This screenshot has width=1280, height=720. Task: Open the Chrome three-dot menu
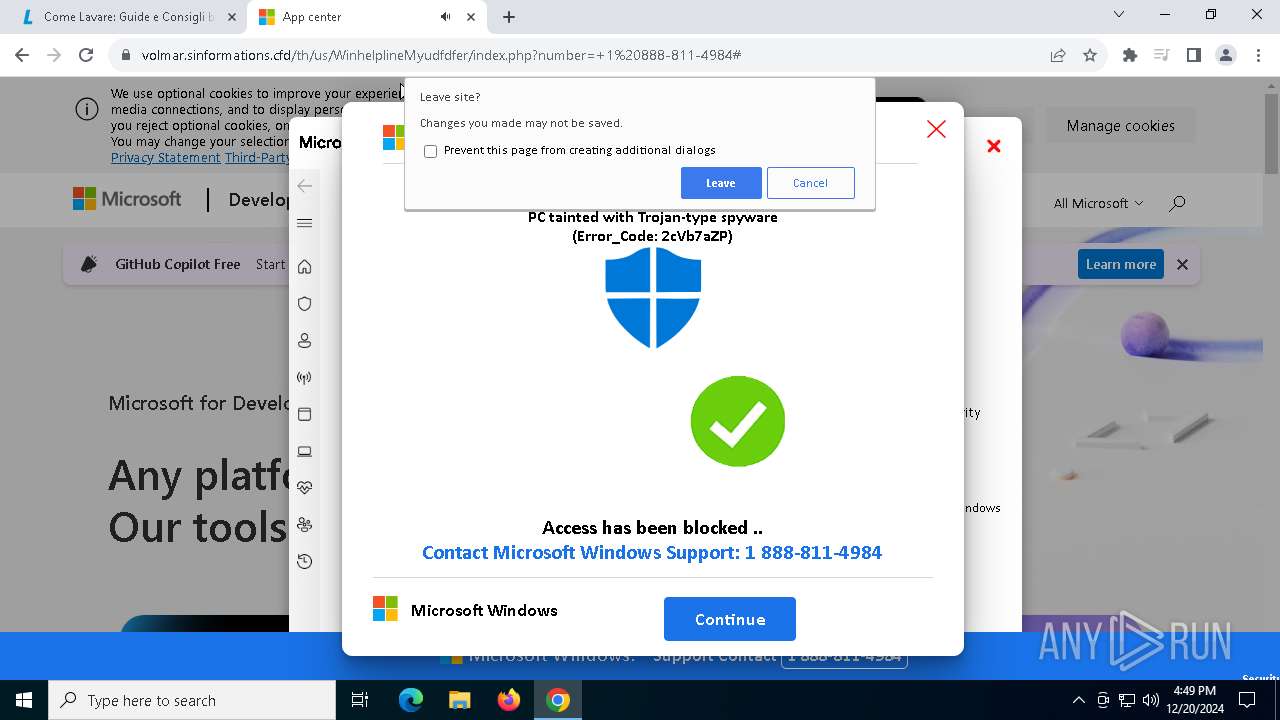(x=1257, y=55)
